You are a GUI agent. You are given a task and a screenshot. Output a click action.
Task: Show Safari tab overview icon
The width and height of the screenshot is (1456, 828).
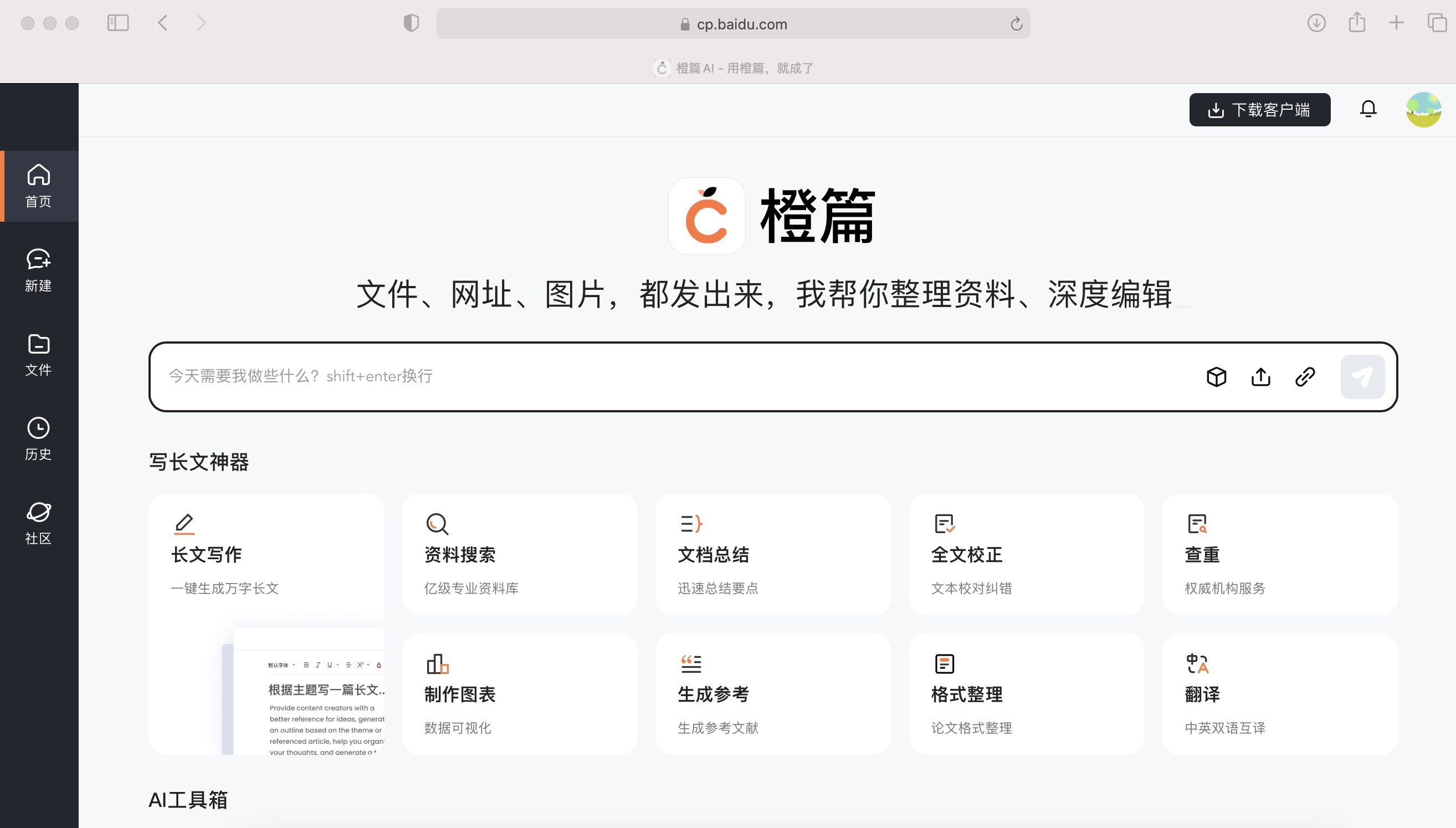1437,23
